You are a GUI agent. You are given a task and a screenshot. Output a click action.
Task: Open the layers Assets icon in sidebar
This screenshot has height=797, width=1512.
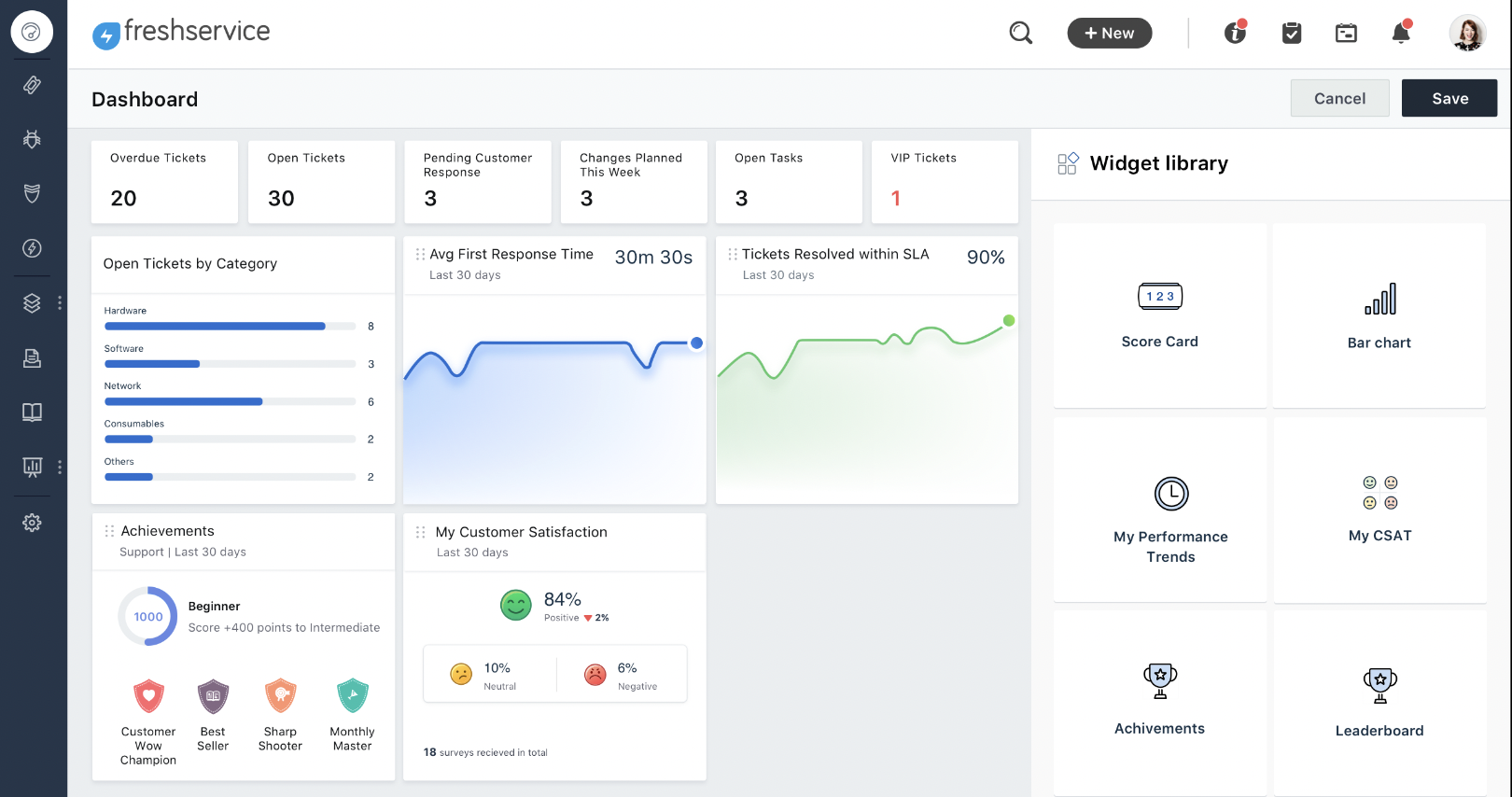(32, 303)
